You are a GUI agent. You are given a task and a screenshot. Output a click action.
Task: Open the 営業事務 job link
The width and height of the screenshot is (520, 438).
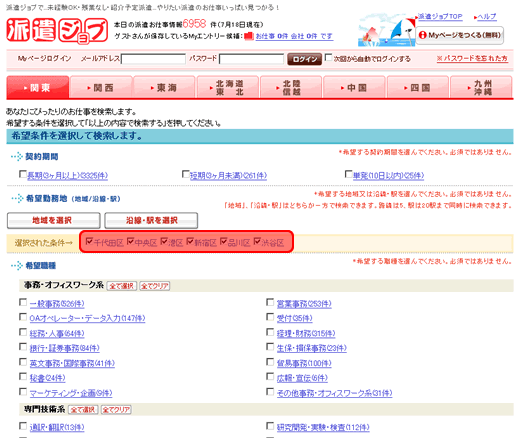click(304, 304)
